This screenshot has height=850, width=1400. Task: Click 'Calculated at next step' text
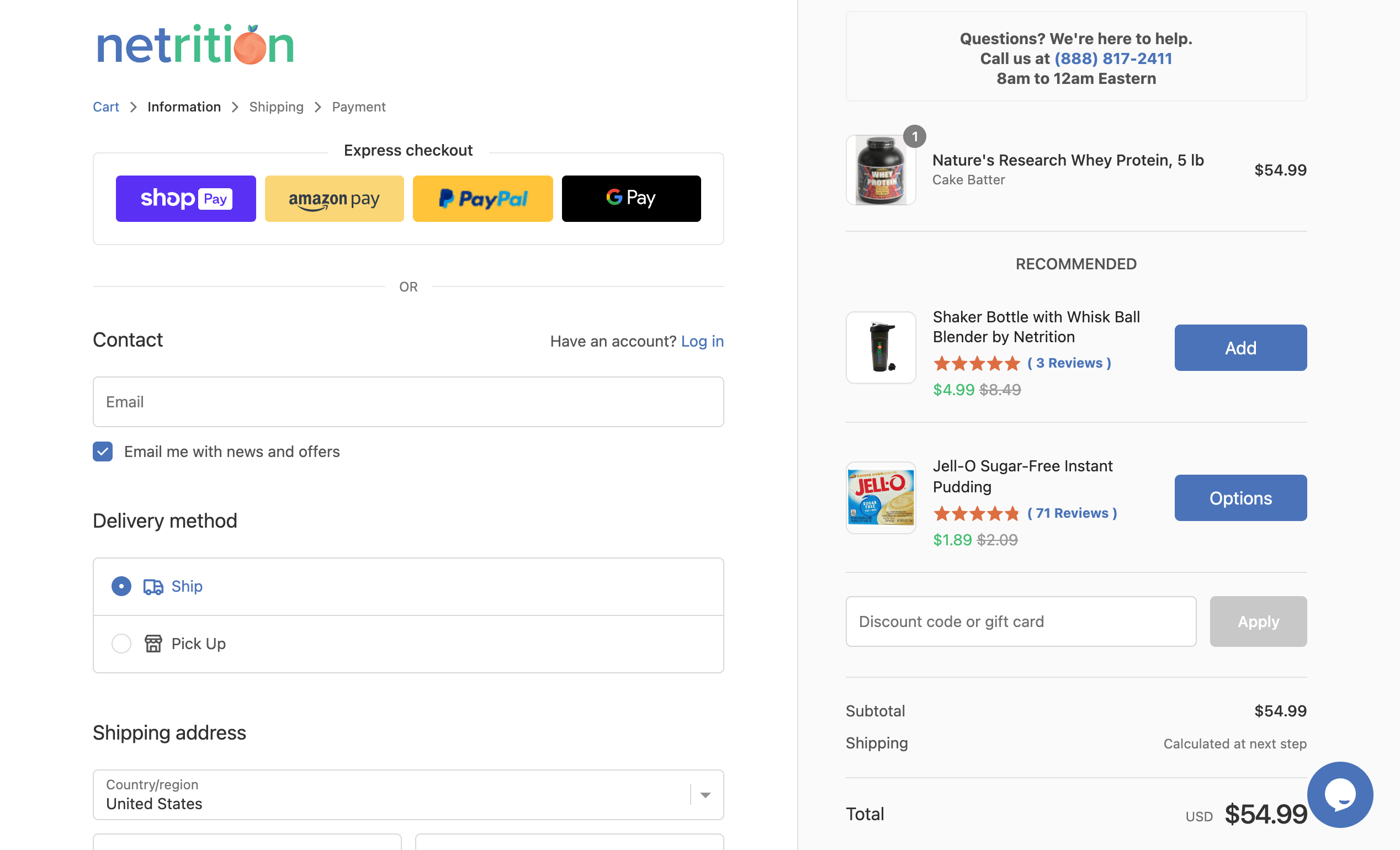click(x=1234, y=744)
